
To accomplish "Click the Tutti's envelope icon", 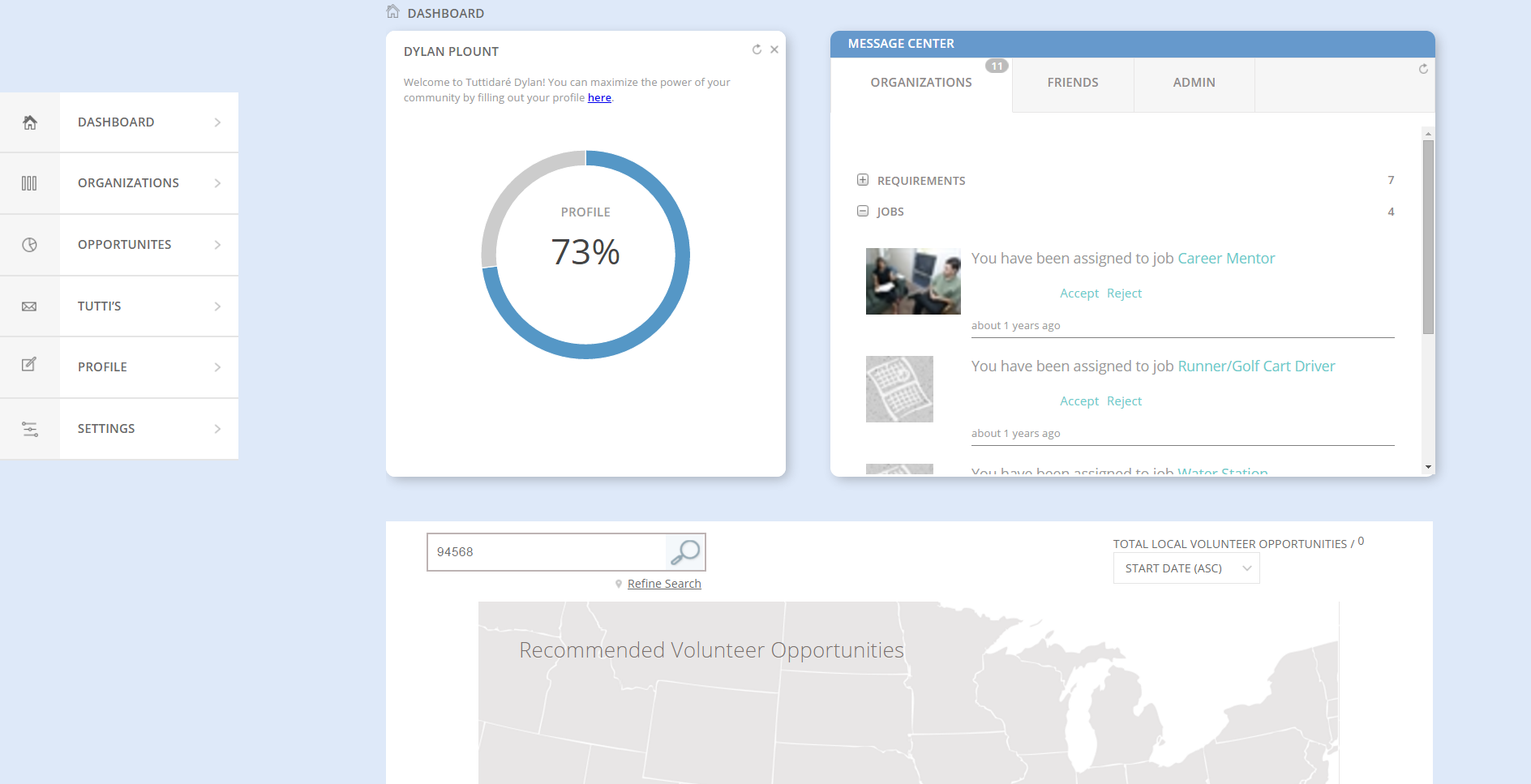I will [29, 306].
